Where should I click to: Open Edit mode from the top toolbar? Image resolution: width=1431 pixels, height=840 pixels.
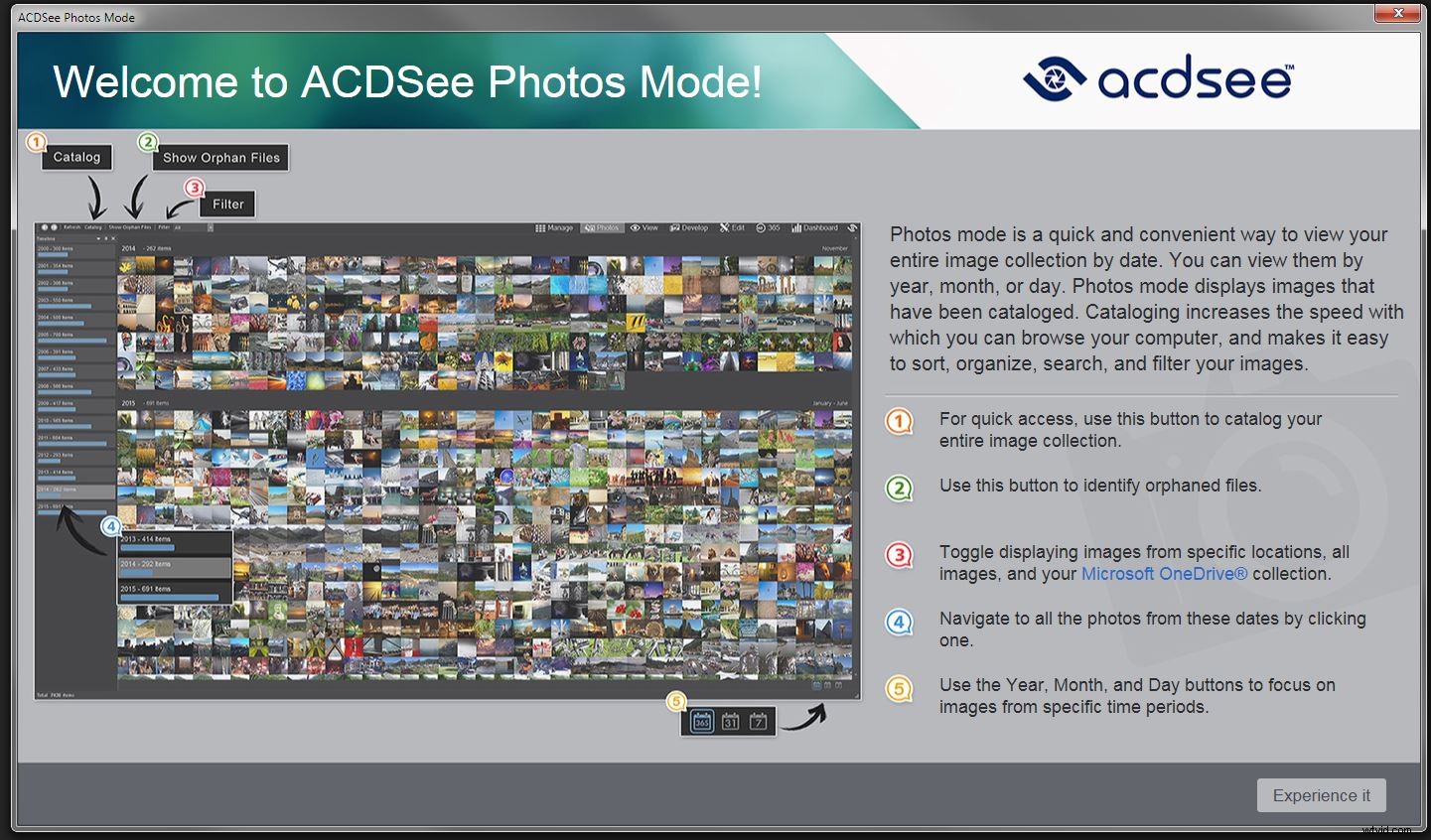(x=732, y=228)
